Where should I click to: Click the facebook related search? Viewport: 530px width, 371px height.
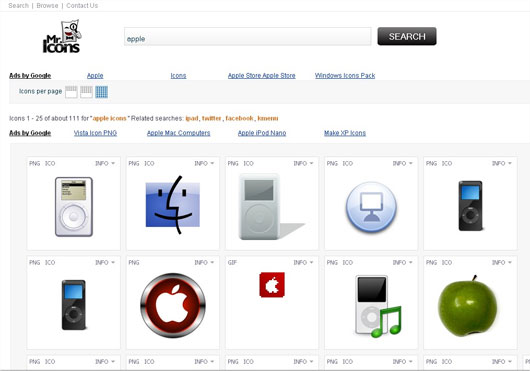pos(239,119)
